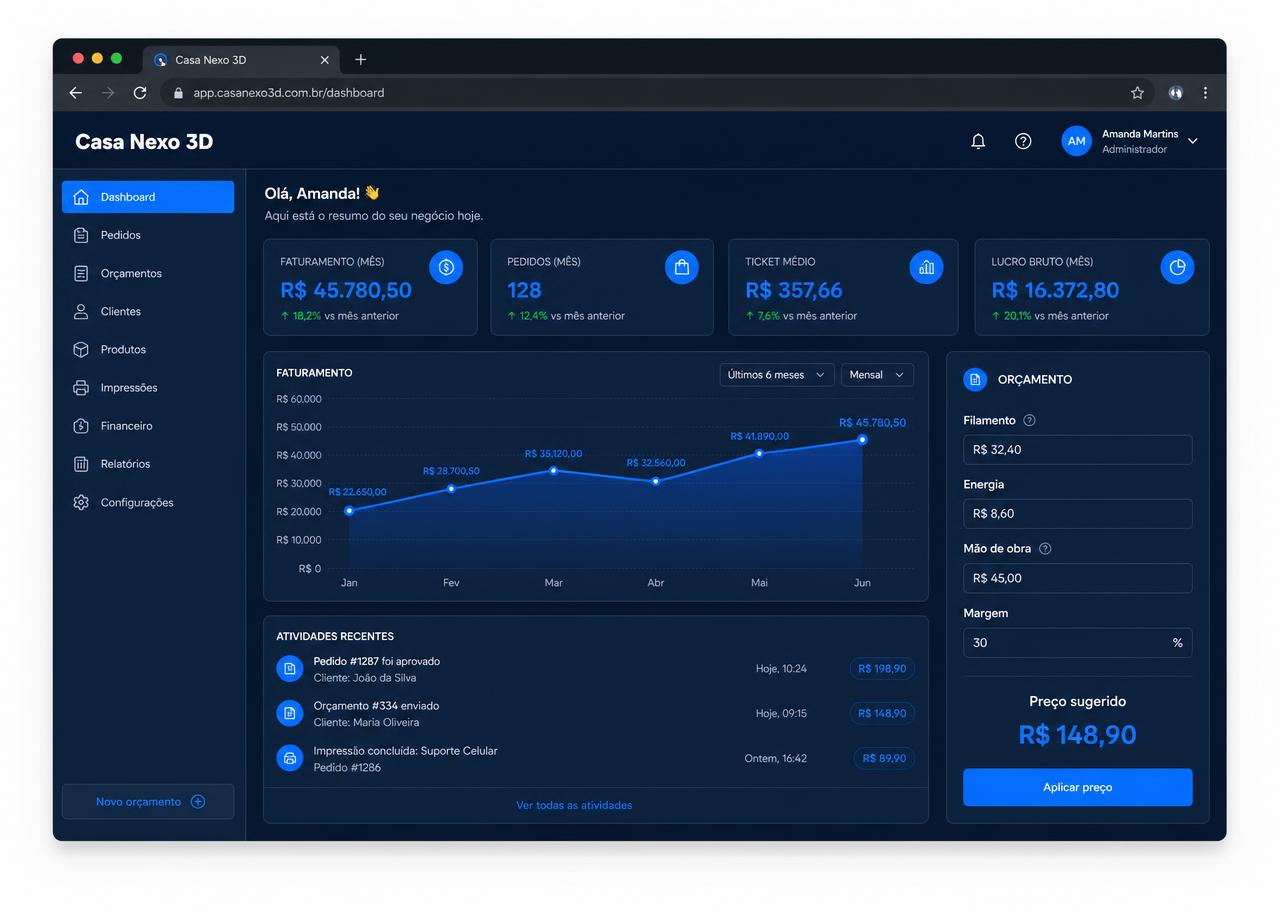
Task: Show help info for Filamento
Action: tap(1030, 421)
